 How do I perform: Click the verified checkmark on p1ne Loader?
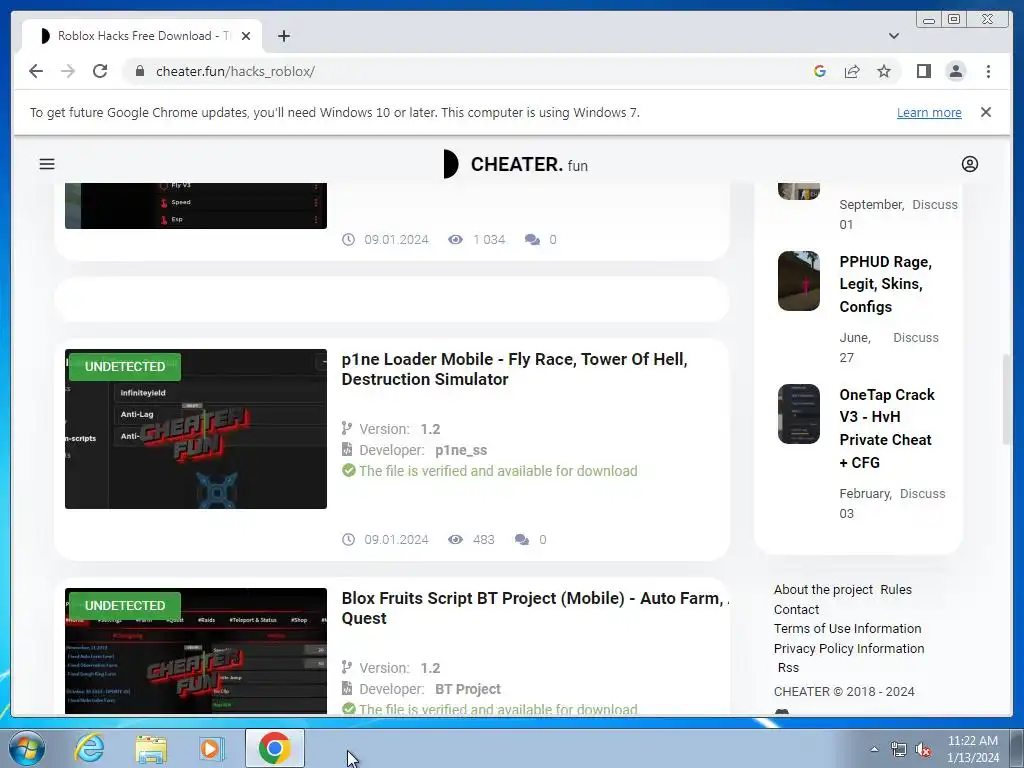(349, 470)
